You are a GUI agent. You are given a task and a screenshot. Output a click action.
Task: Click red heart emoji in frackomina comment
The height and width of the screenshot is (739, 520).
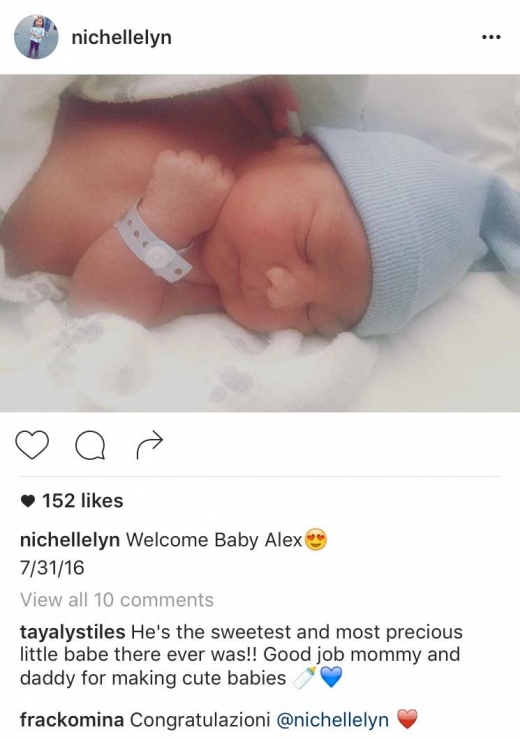point(407,720)
